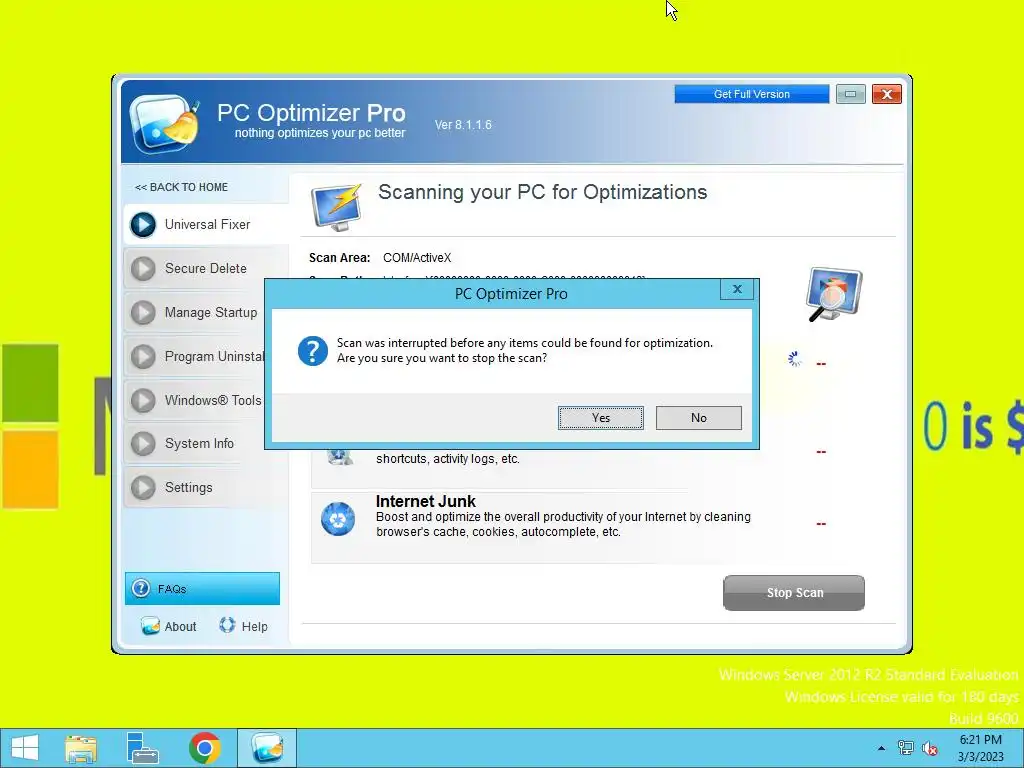Click the blue question mark dialog icon
This screenshot has width=1024, height=768.
(313, 351)
